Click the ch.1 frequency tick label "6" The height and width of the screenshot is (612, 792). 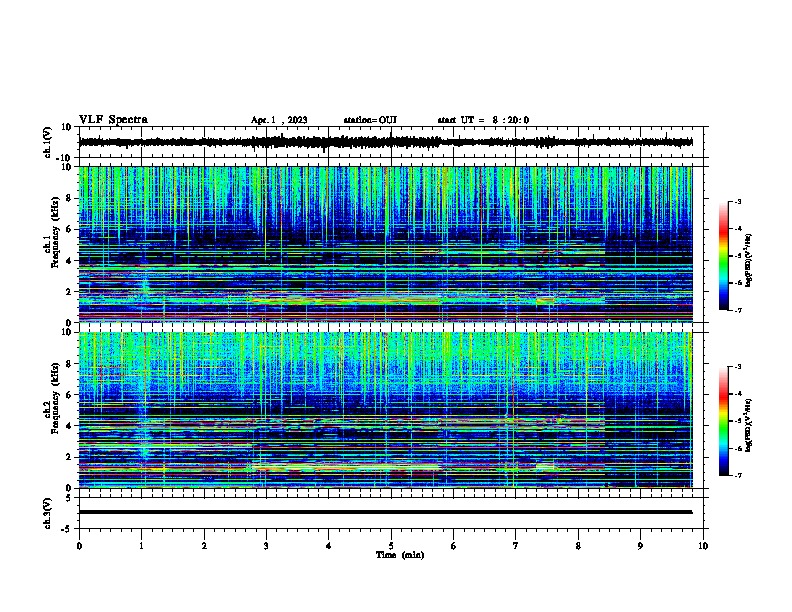pyautogui.click(x=69, y=229)
